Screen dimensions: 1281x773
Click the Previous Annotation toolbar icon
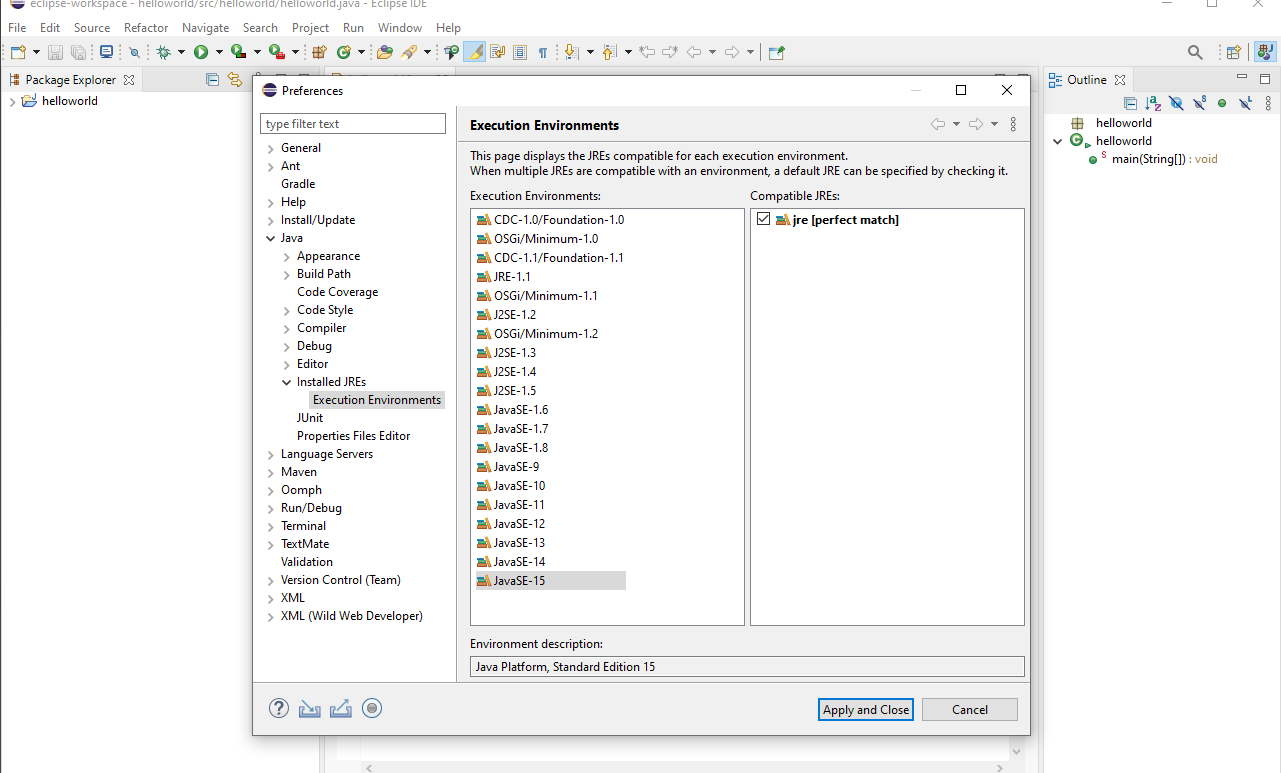(609, 52)
